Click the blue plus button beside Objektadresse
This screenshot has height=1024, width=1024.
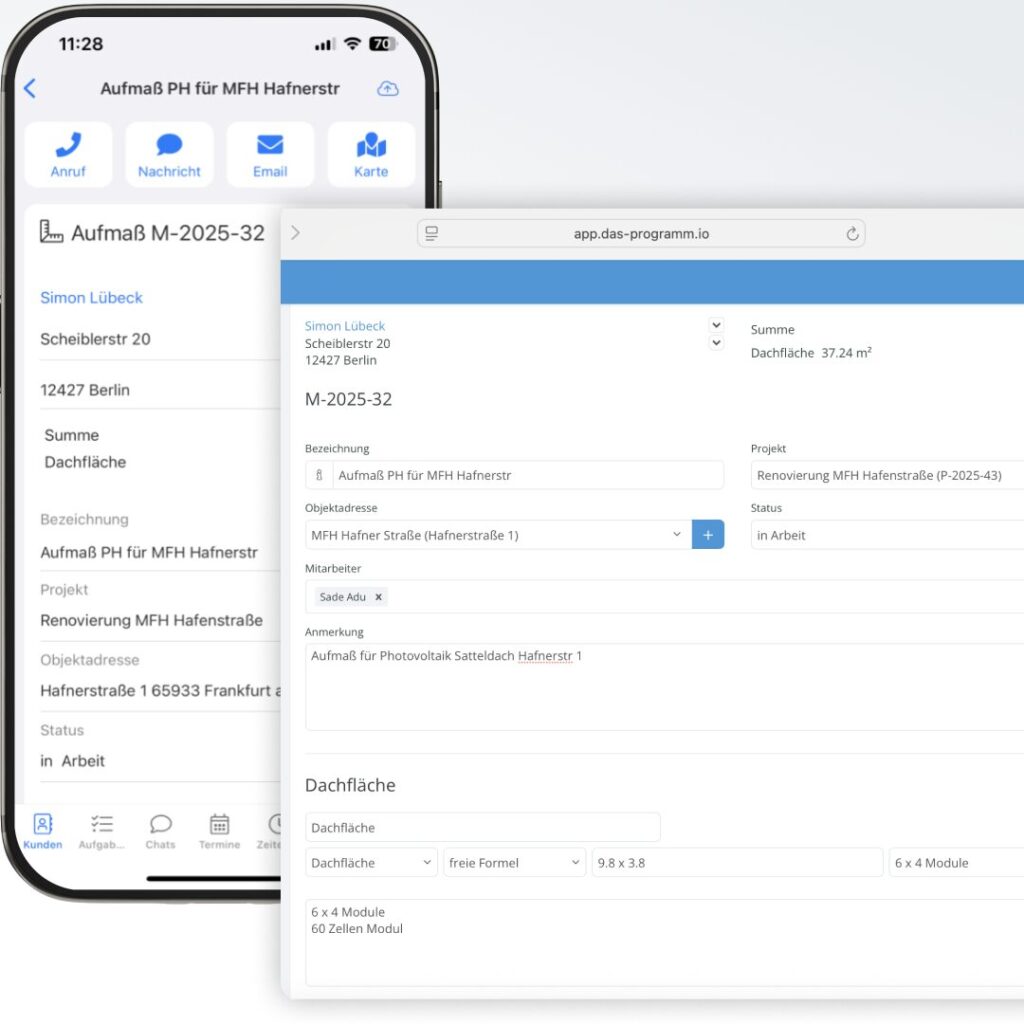click(707, 535)
